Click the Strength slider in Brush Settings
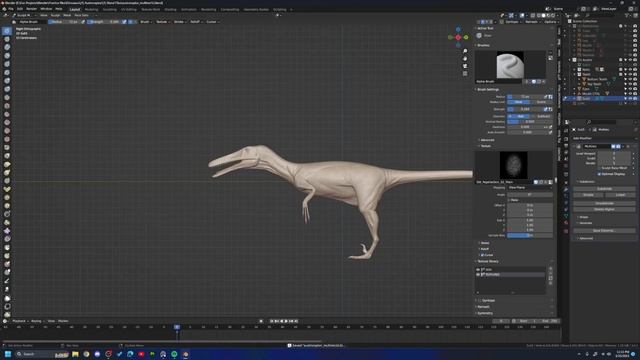The image size is (640, 360). tap(525, 109)
